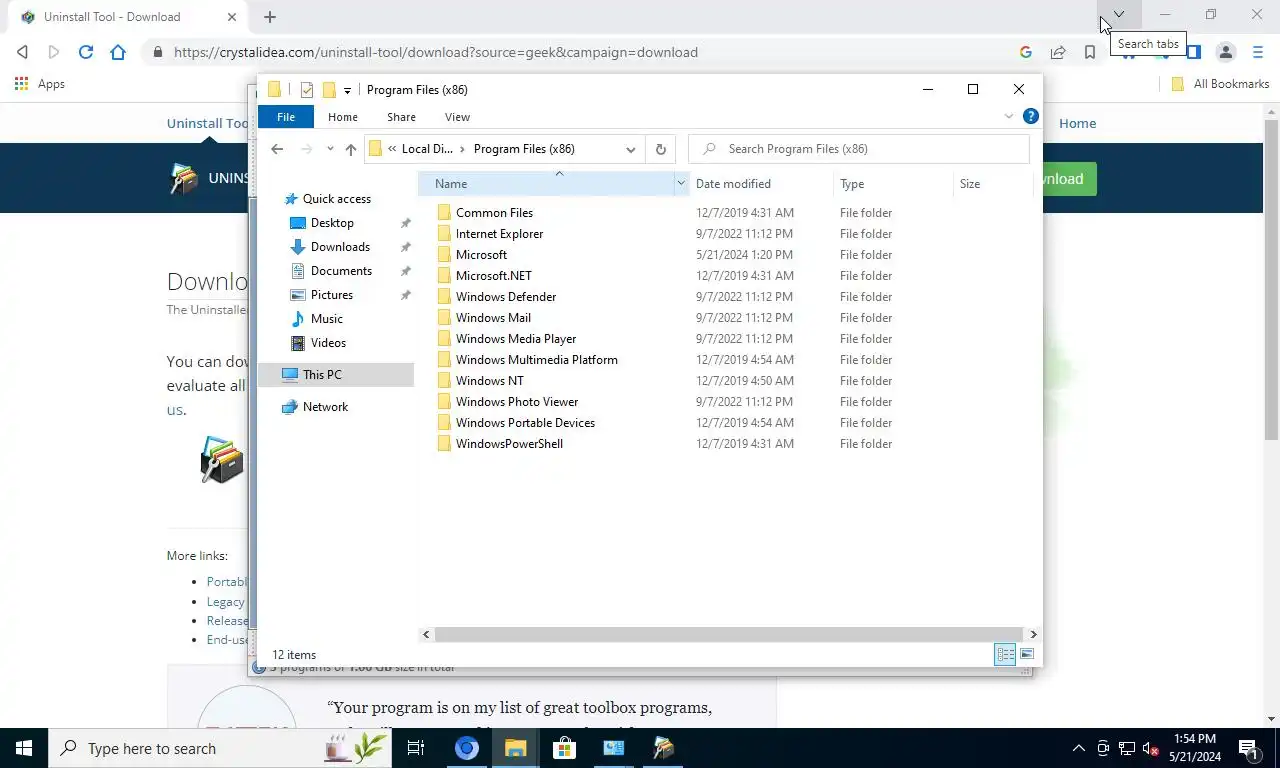The width and height of the screenshot is (1280, 768).
Task: Select Network in navigation pane
Action: click(325, 407)
